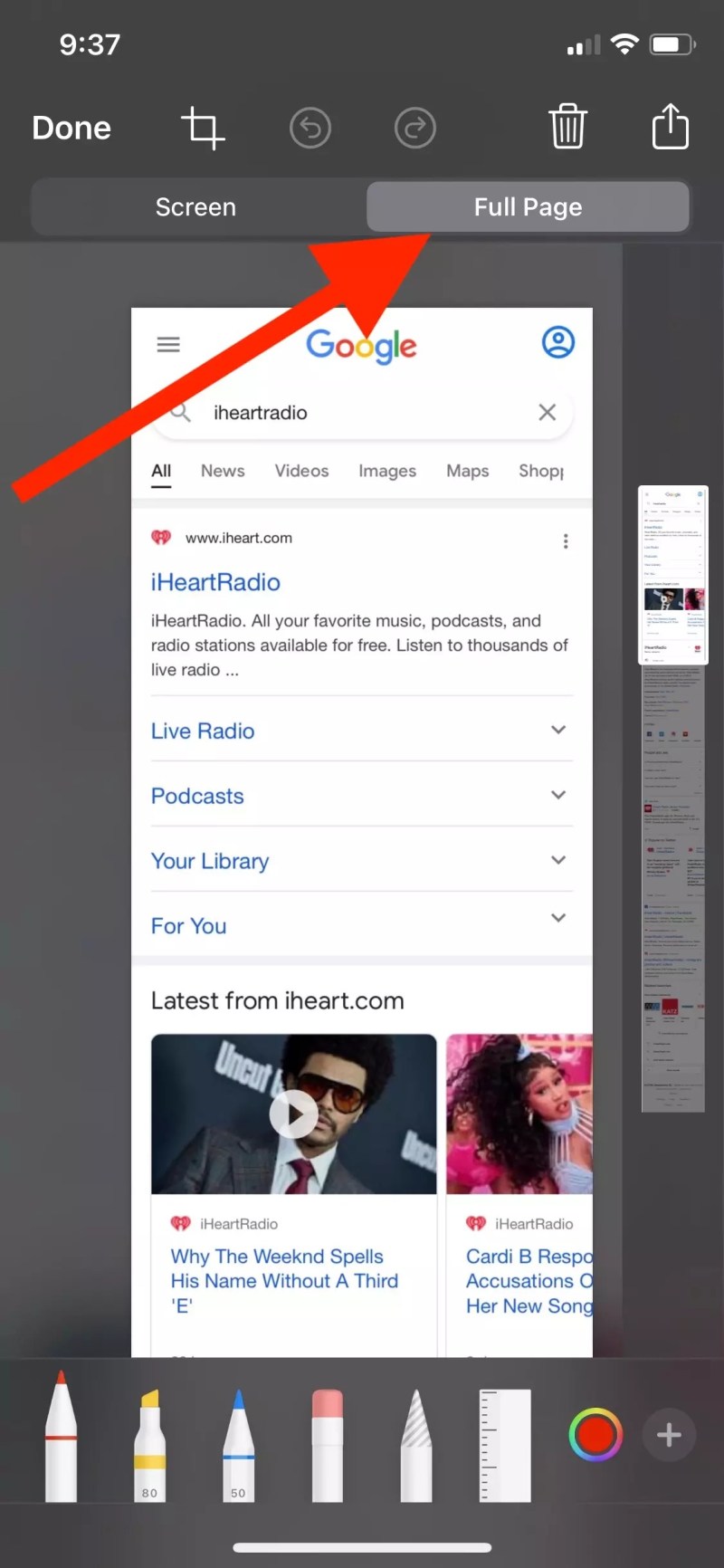Tap the plus button for more tools
Viewport: 724px width, 1568px height.
click(x=669, y=1435)
